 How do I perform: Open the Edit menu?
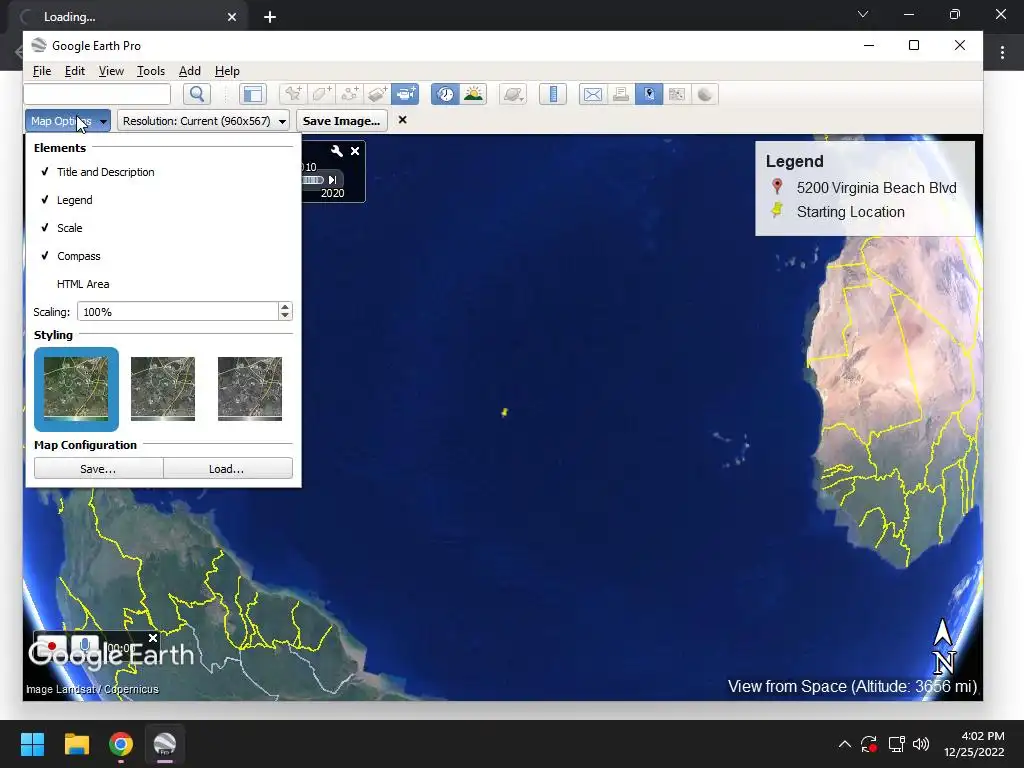74,71
